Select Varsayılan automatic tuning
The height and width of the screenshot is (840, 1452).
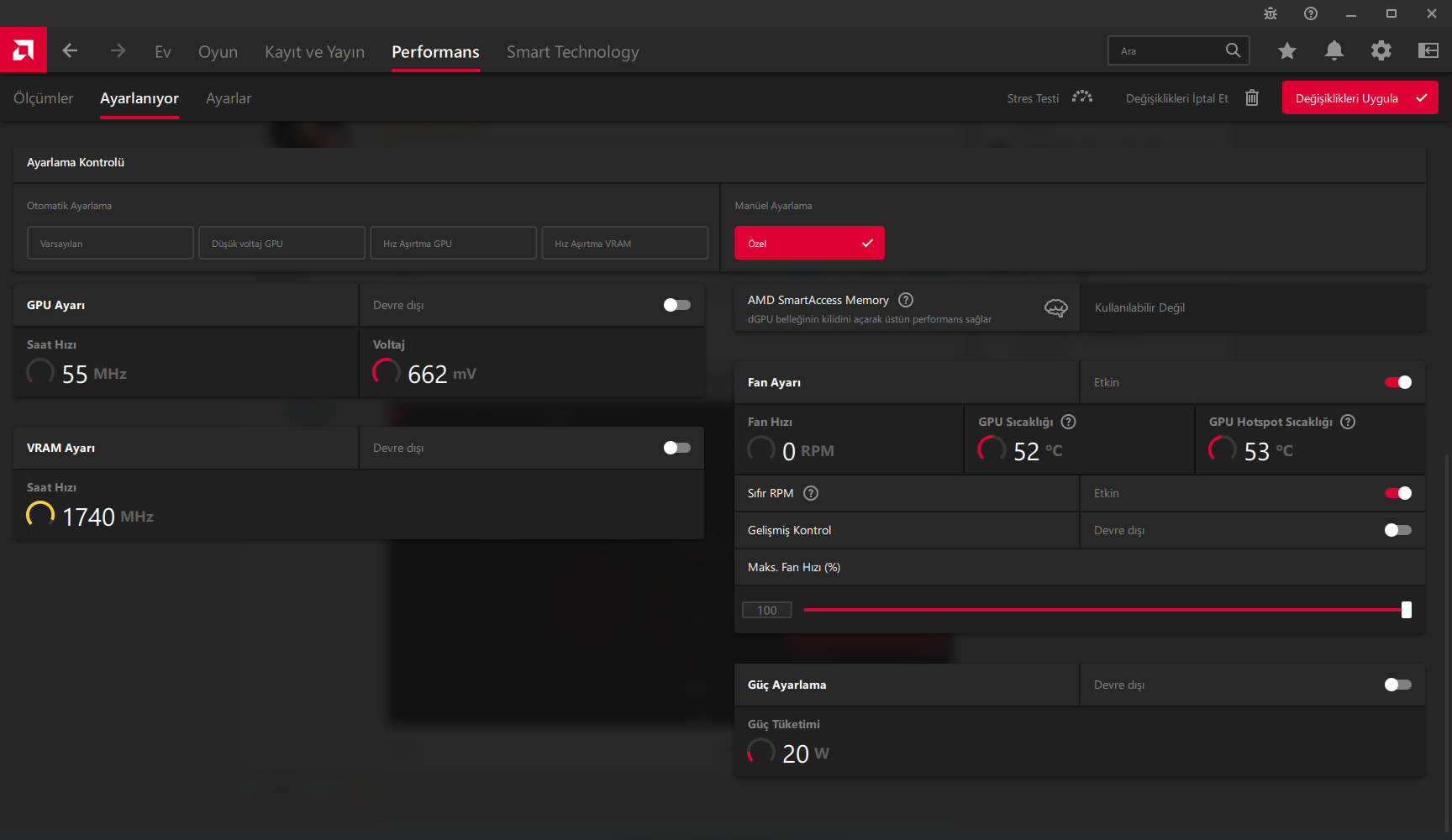(110, 243)
